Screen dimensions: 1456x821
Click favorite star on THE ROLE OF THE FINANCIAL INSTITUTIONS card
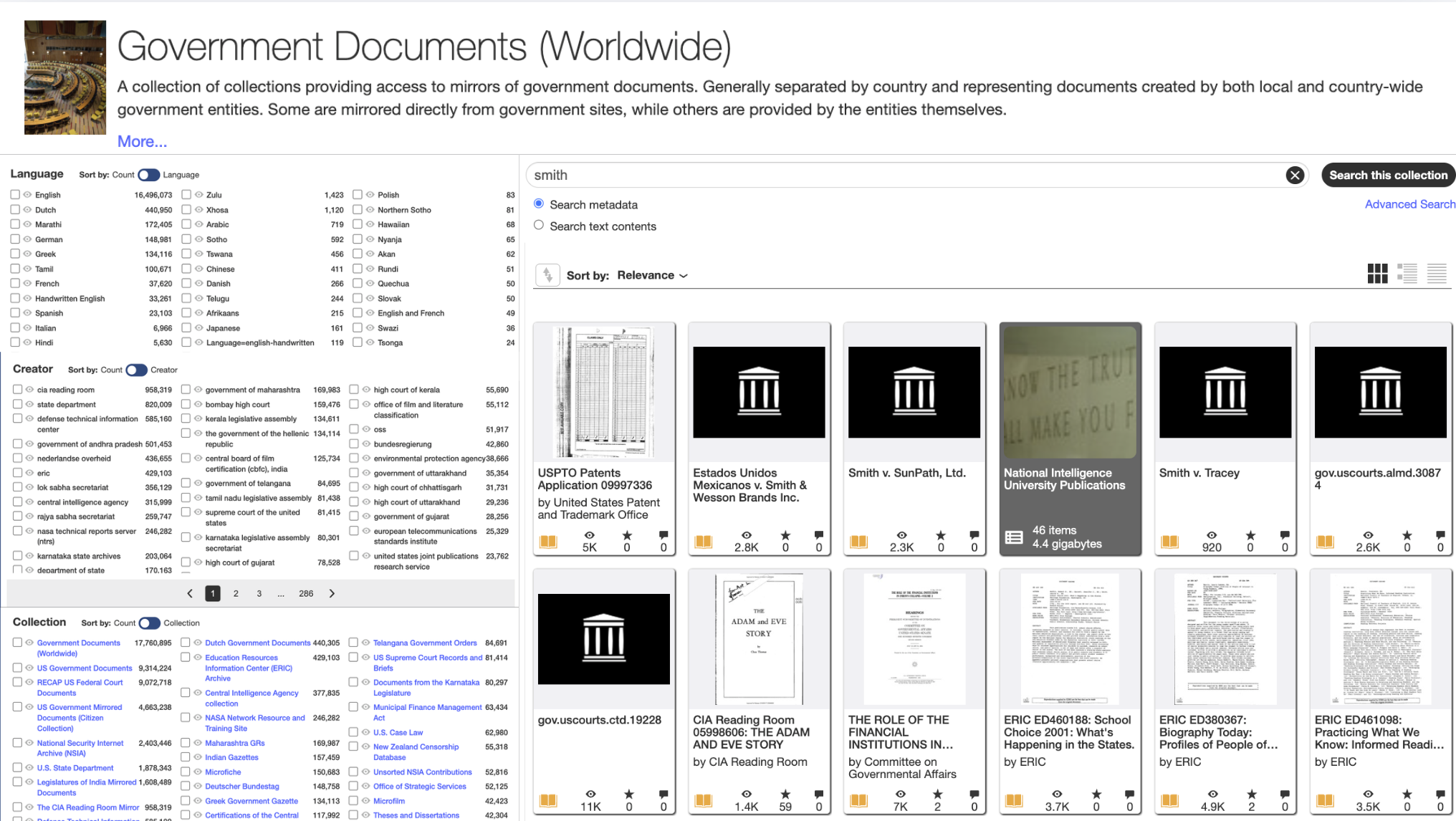937,794
